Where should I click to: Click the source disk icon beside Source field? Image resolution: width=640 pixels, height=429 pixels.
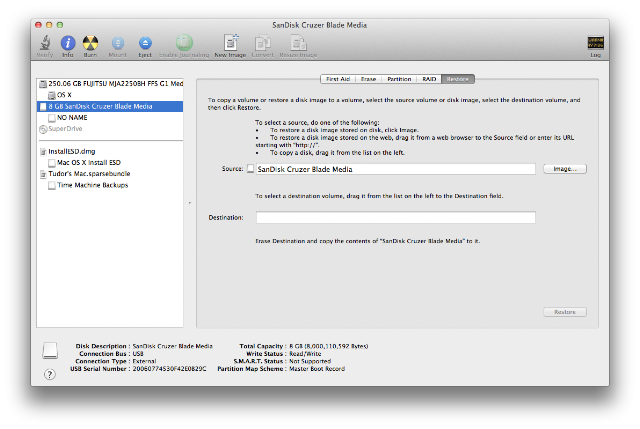click(251, 169)
